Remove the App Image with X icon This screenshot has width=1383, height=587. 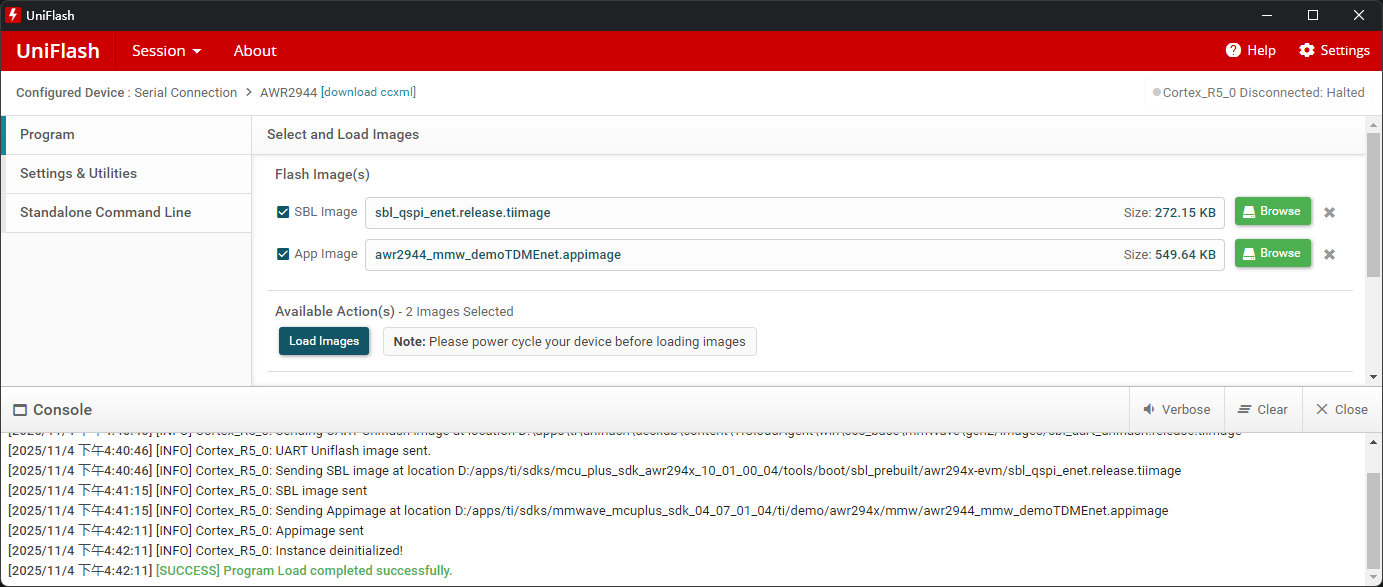click(x=1329, y=254)
